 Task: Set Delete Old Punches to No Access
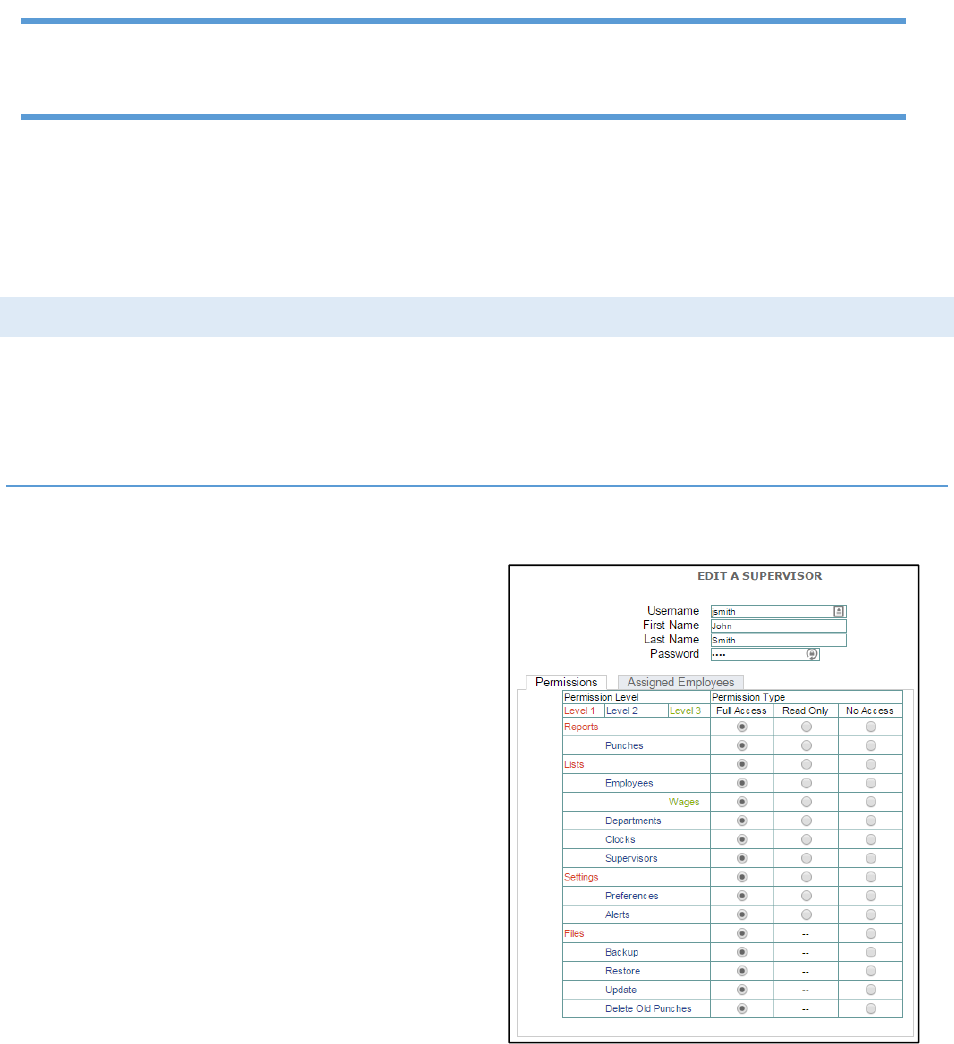tap(871, 1009)
